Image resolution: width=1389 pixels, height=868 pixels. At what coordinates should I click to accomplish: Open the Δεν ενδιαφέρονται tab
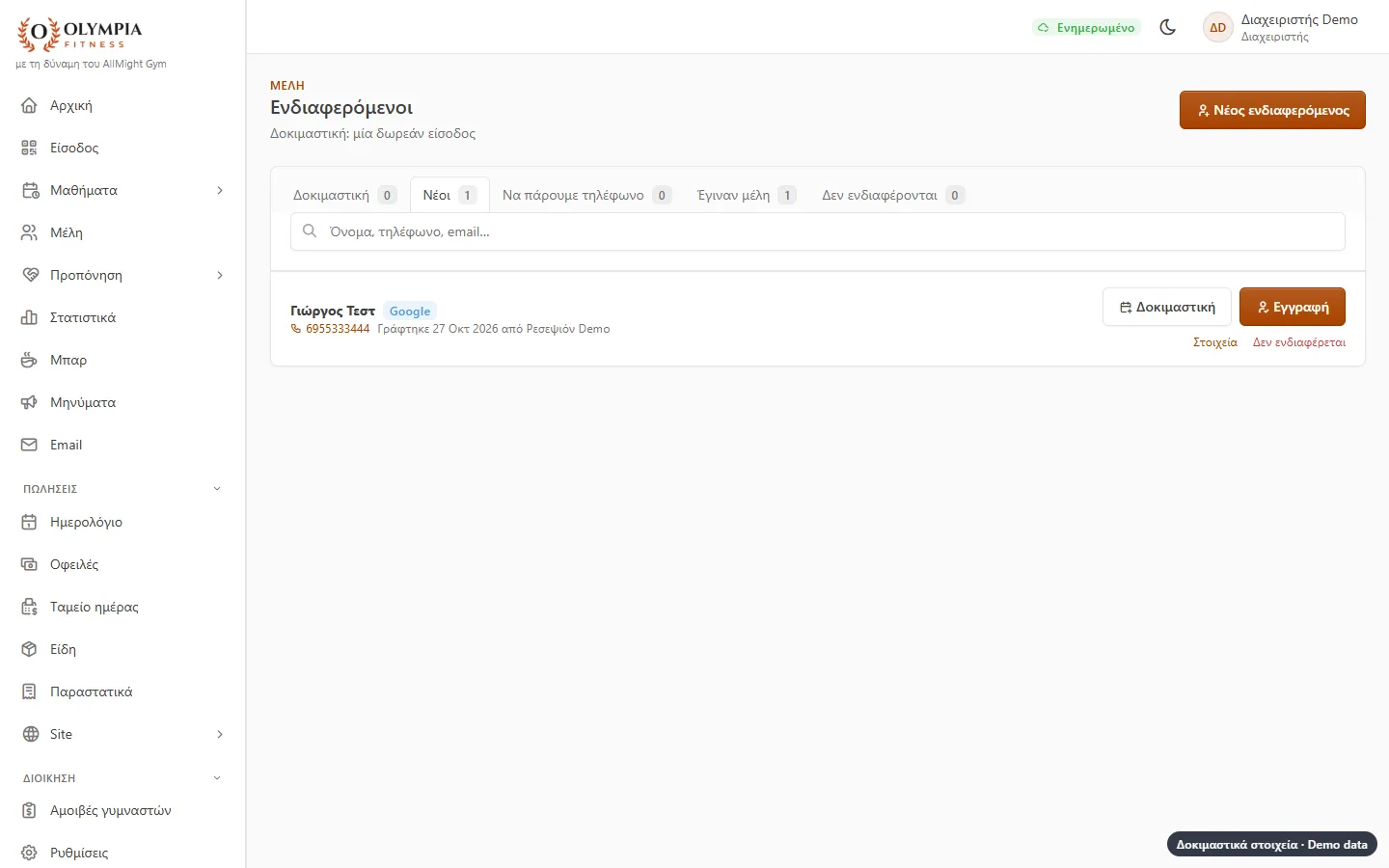coord(893,195)
